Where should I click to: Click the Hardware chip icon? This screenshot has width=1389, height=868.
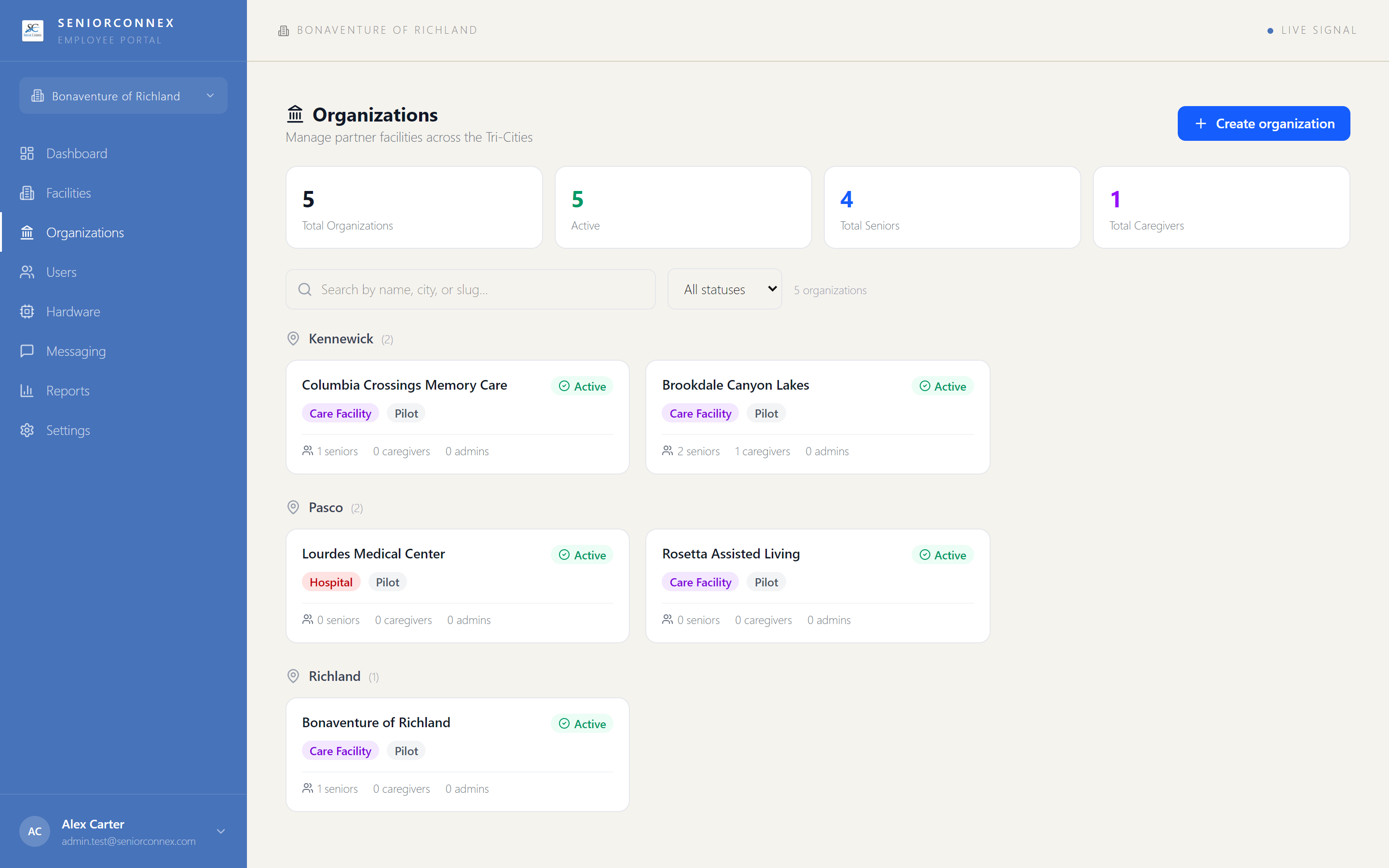click(27, 312)
